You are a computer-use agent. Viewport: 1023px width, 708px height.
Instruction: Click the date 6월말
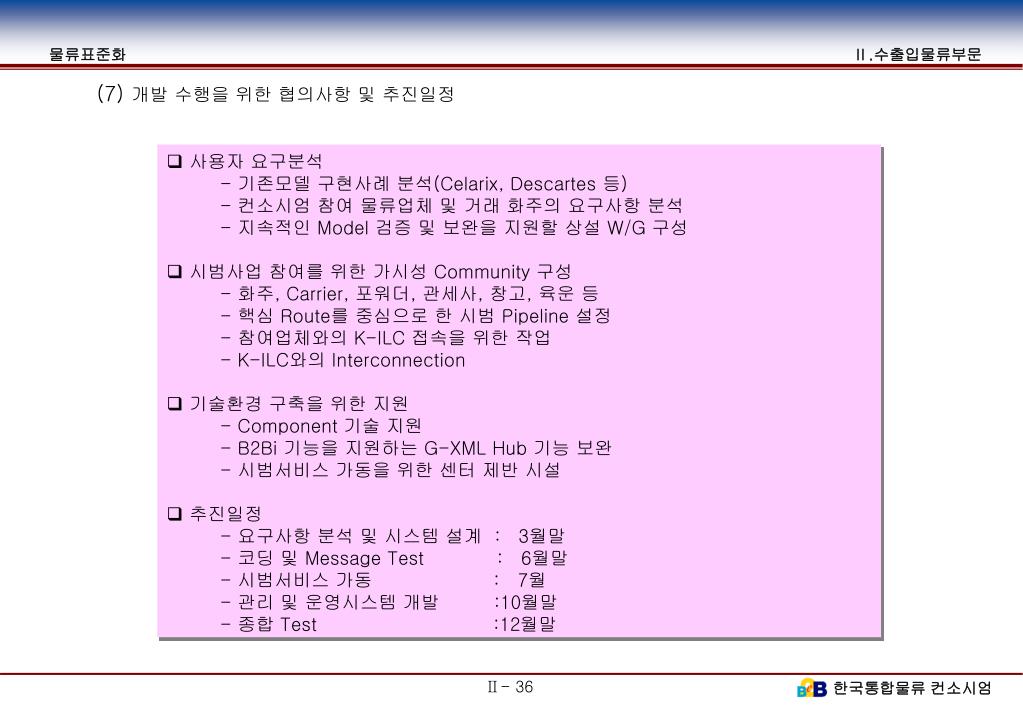click(543, 558)
